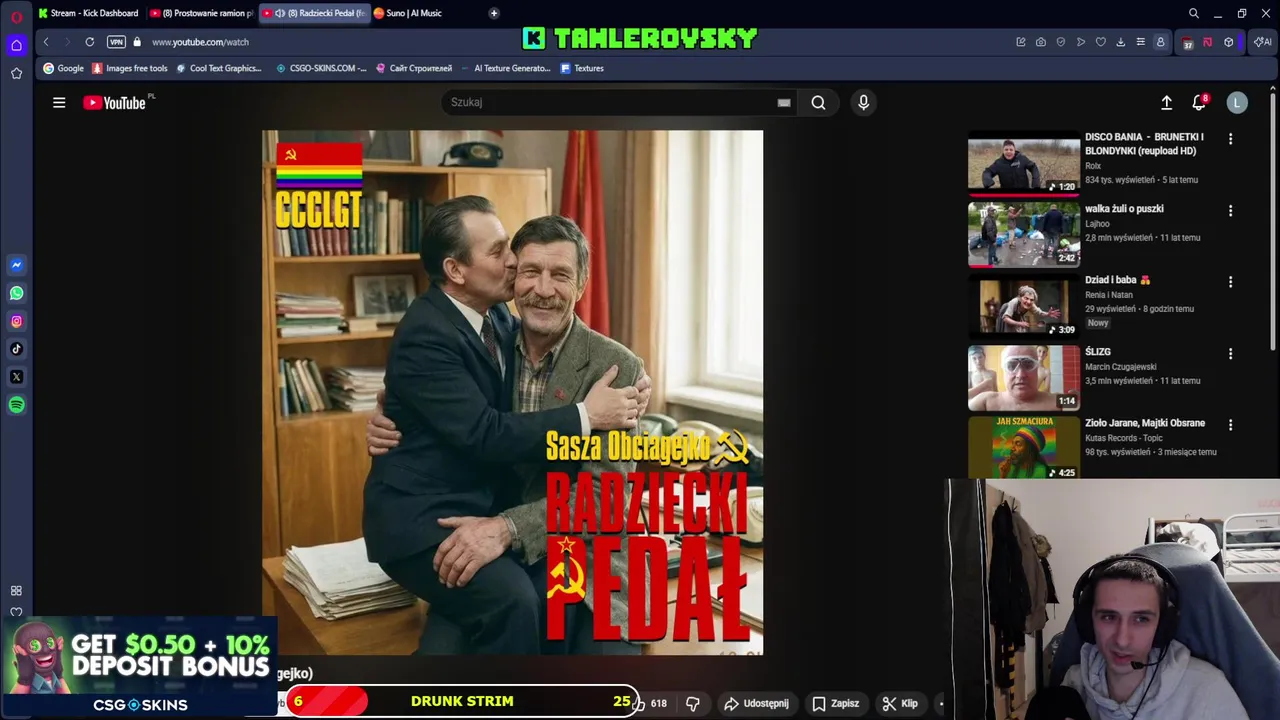Switch to Prostowanie ramion tab

click(201, 13)
